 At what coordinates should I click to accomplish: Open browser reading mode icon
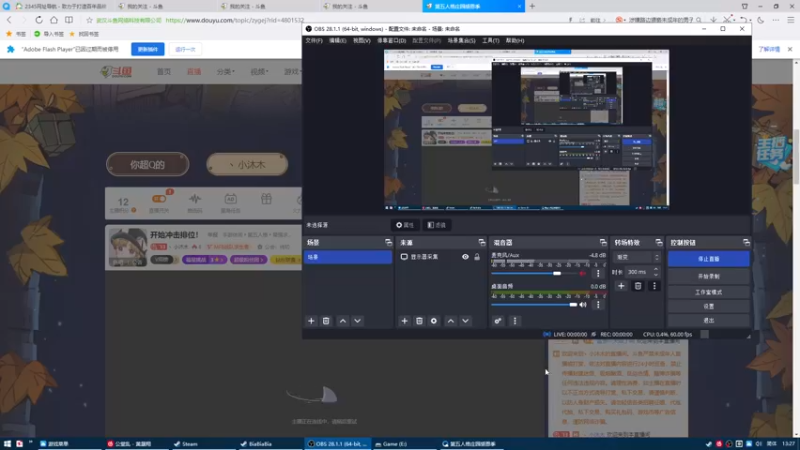point(69,20)
